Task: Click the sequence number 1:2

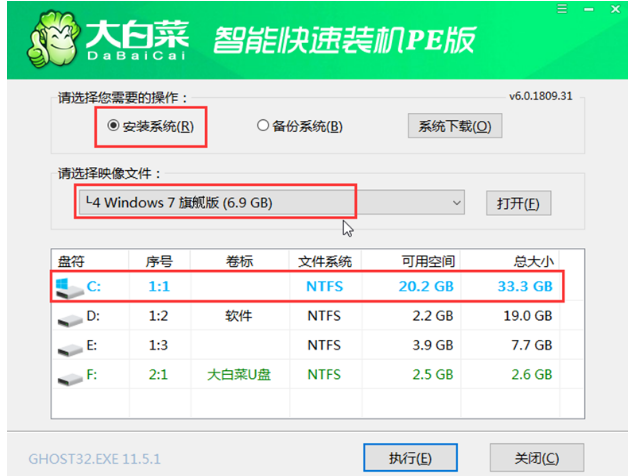Action: pyautogui.click(x=159, y=316)
